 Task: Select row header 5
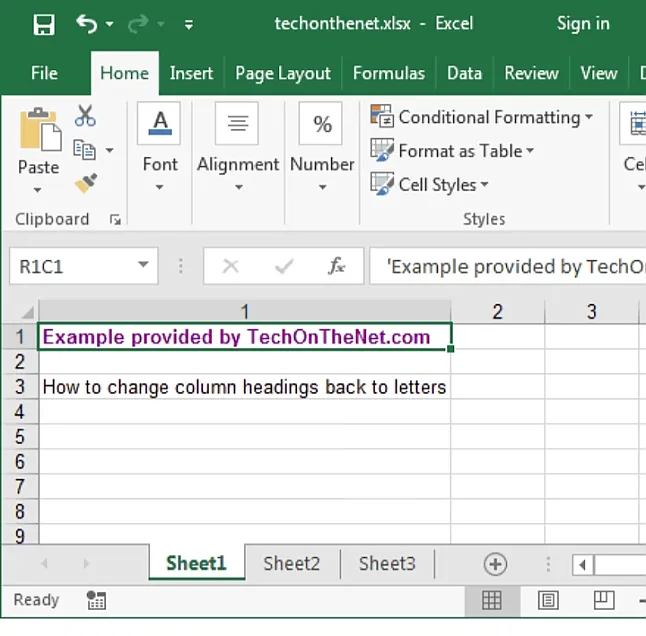tap(20, 437)
